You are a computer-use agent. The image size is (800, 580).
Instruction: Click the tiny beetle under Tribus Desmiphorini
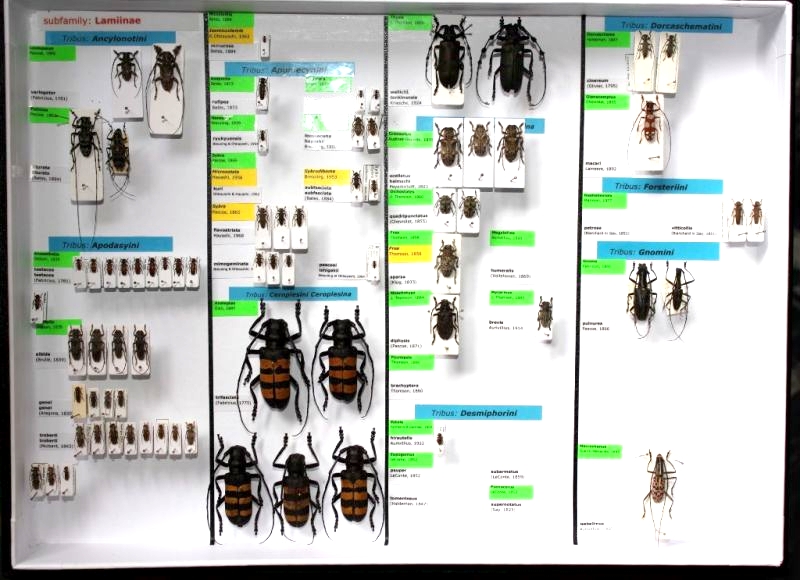[x=439, y=437]
